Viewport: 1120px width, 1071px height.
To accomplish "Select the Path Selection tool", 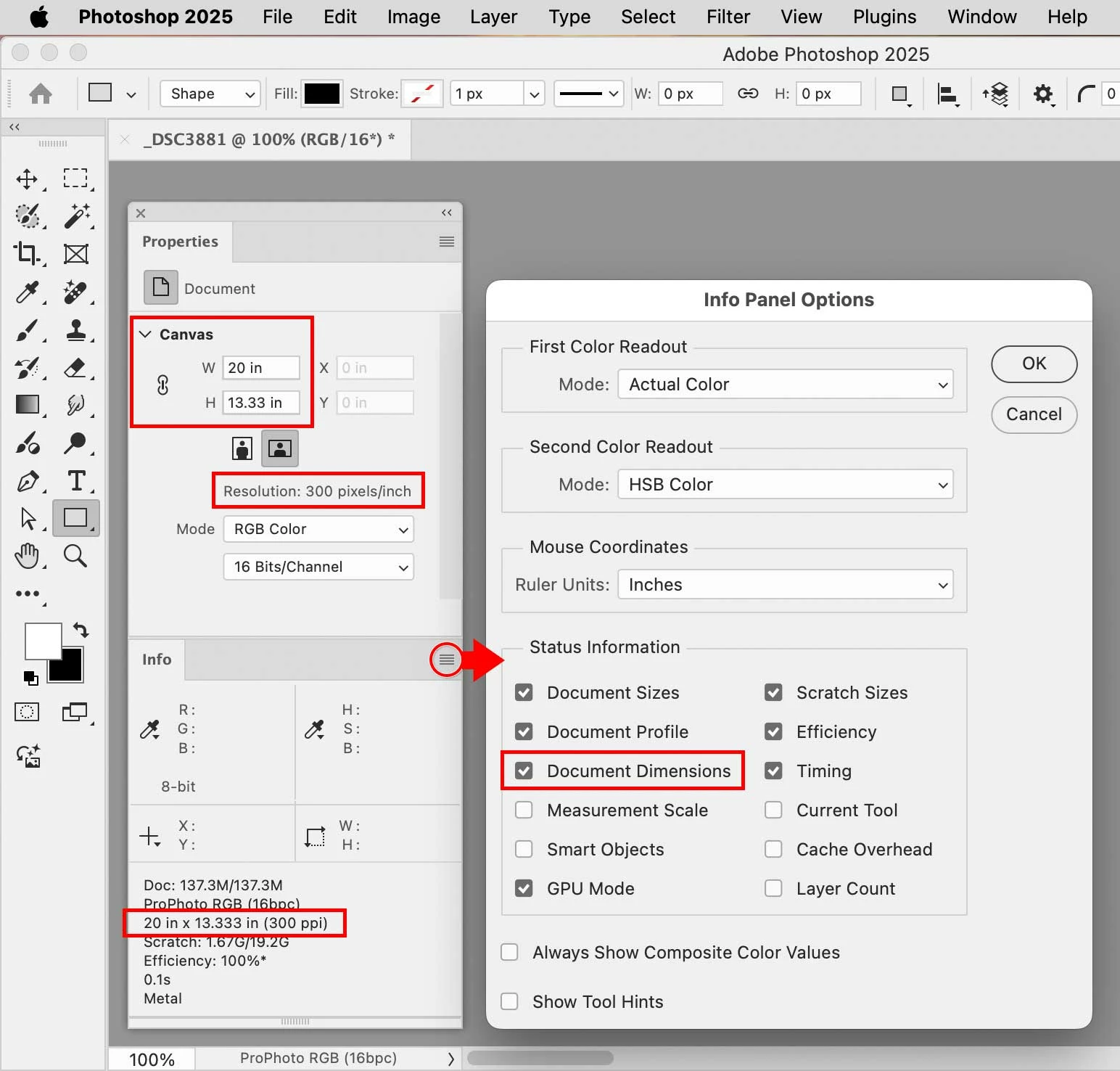I will pos(28,518).
